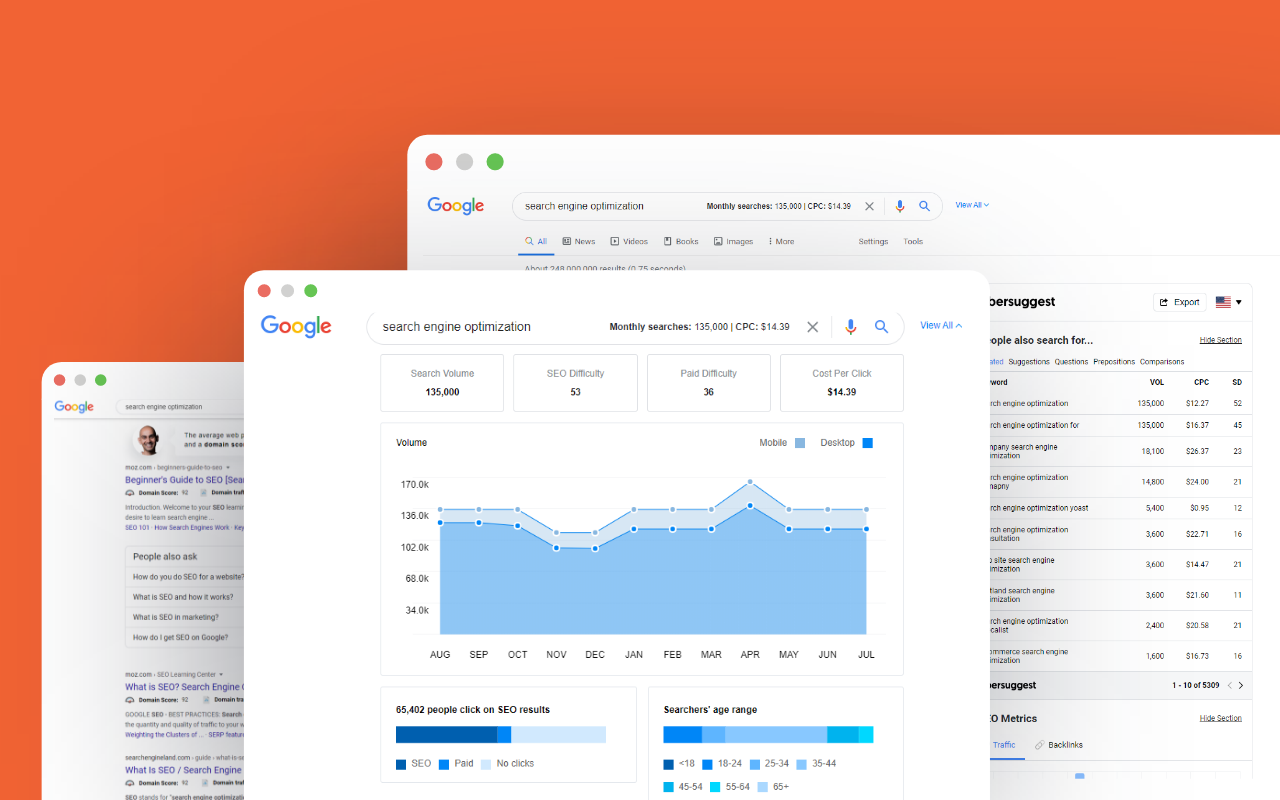
Task: Click the voice search microphone icon
Action: point(851,327)
